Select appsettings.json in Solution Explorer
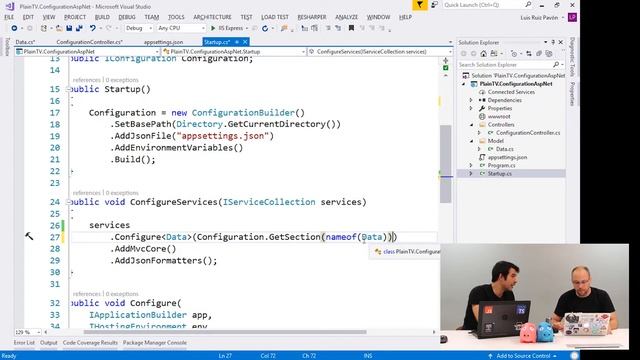 click(x=507, y=157)
